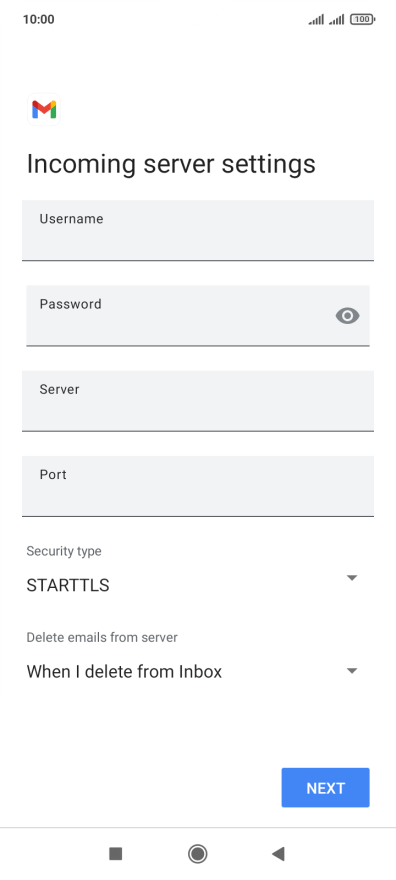Tap the Gmail logo icon
This screenshot has width=396, height=880.
[44, 109]
